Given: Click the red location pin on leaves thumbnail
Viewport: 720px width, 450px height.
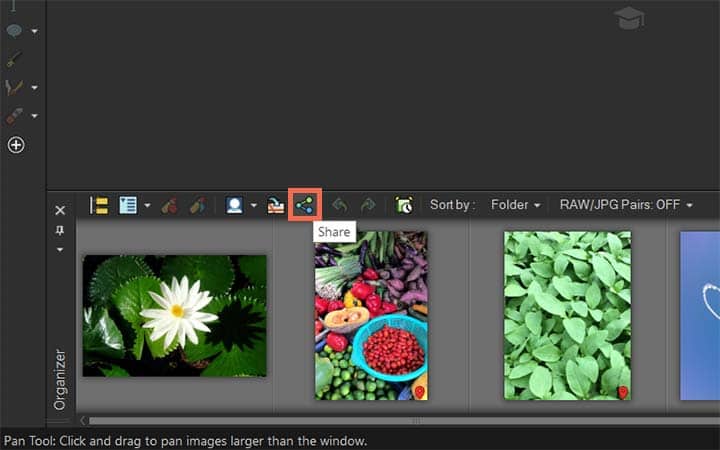Looking at the screenshot, I should tap(623, 392).
